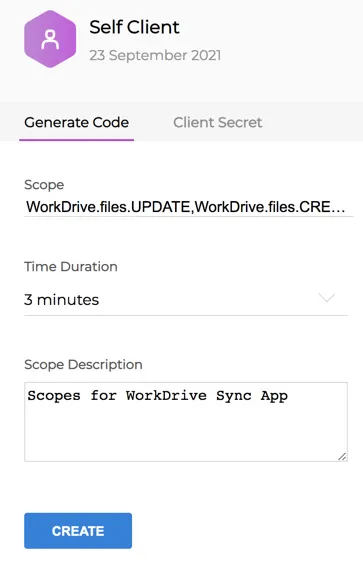Click the text 'Scopes for WorkDrive Sync App'
This screenshot has width=363, height=570.
click(158, 396)
